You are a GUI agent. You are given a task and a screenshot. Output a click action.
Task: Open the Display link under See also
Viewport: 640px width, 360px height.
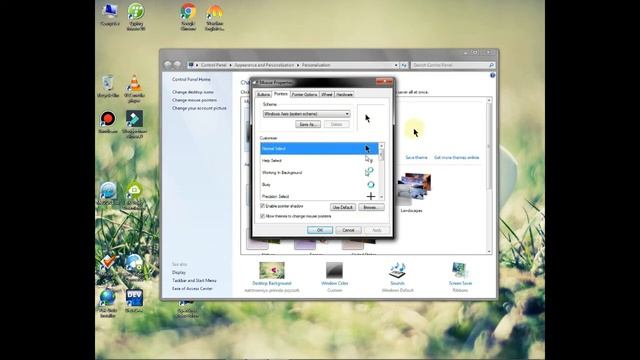[x=179, y=272]
